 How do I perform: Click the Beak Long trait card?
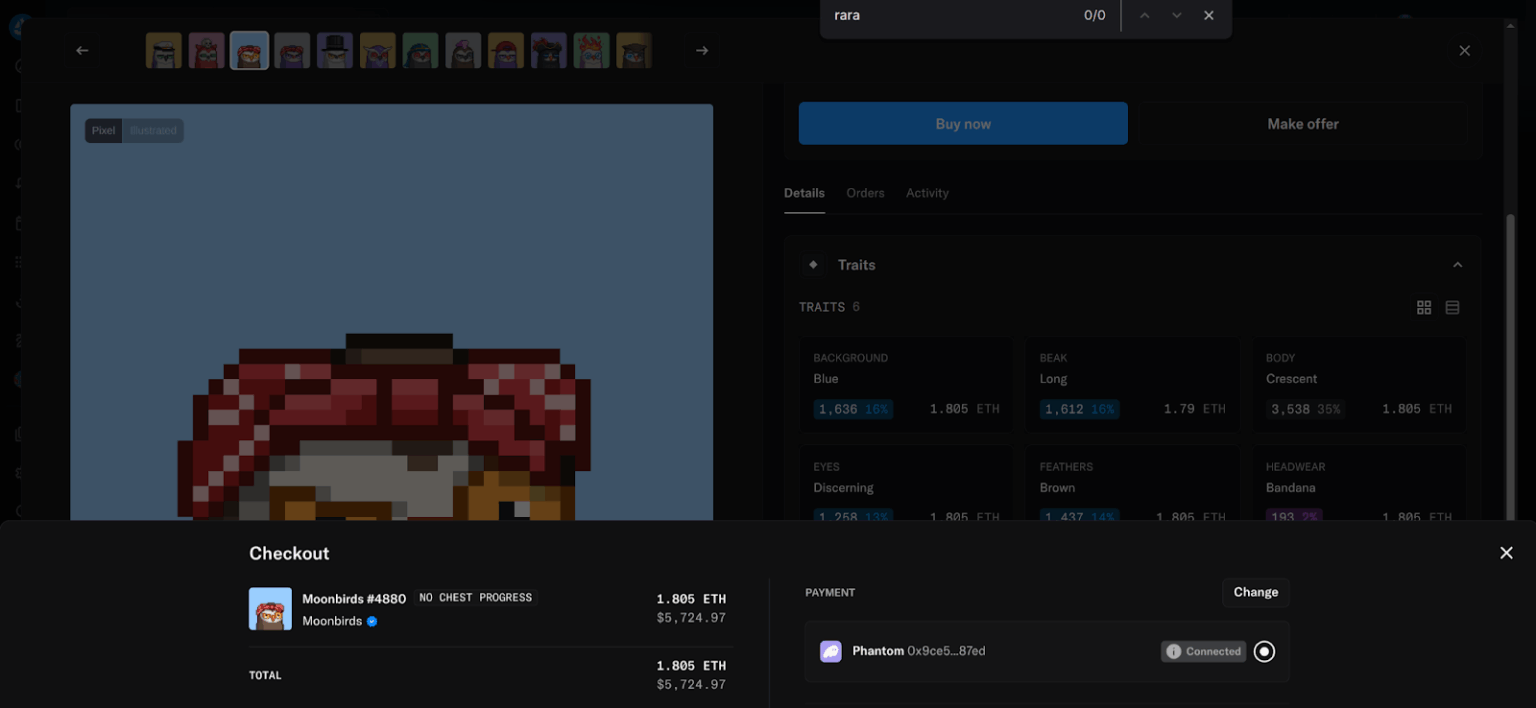pyautogui.click(x=1132, y=385)
